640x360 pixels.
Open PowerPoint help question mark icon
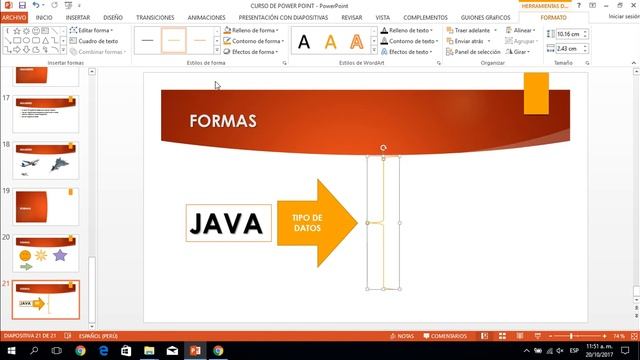(578, 5)
